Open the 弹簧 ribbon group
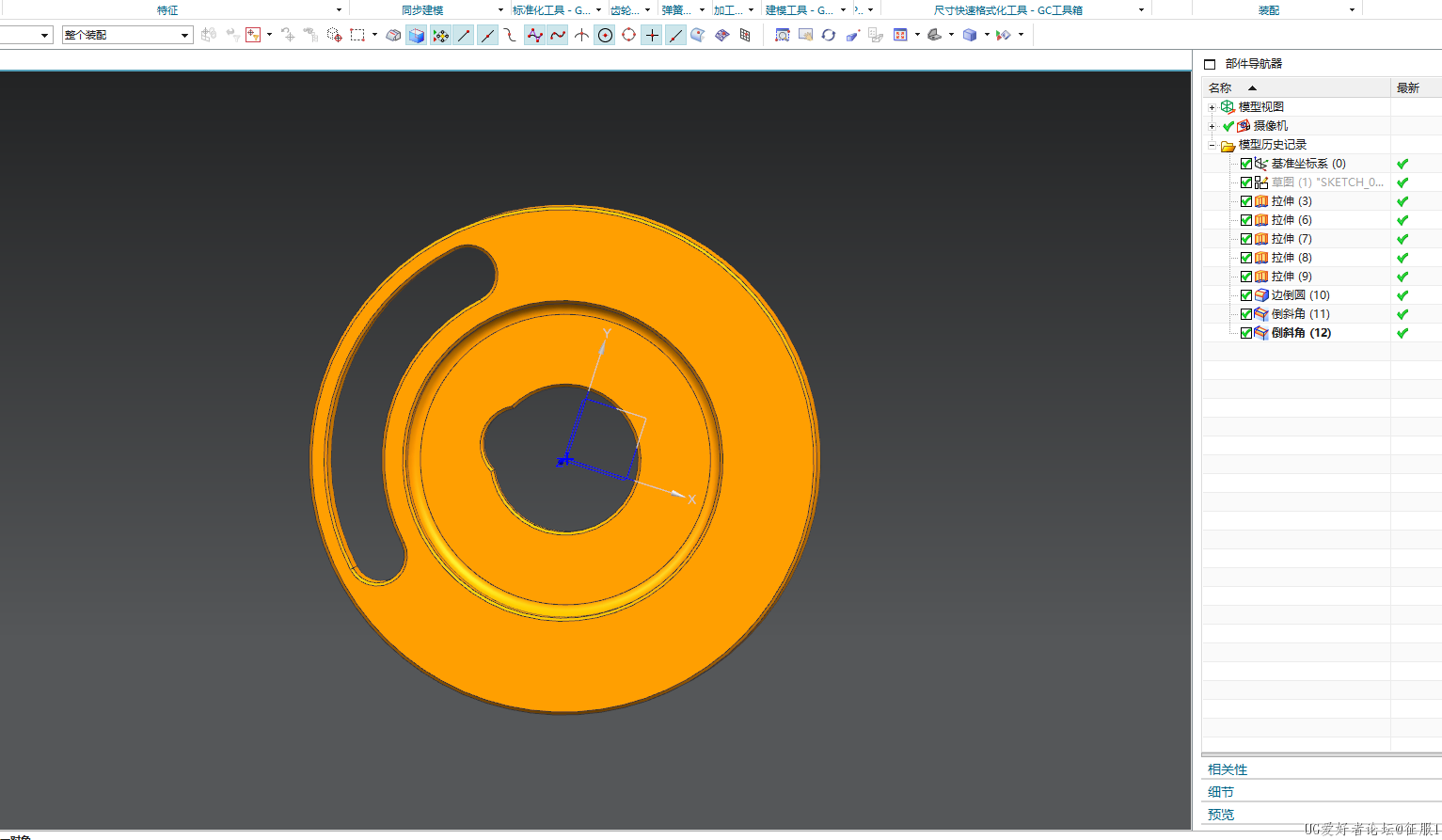 682,10
